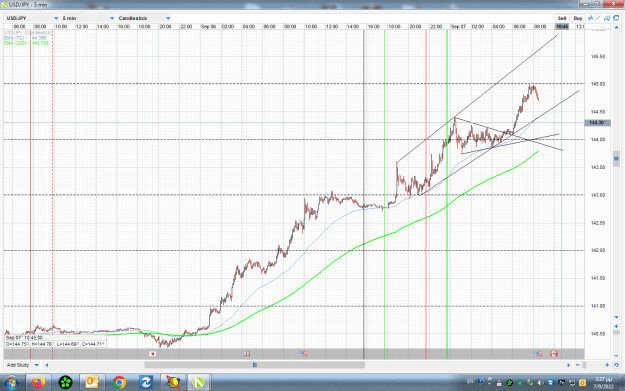Click the volume speaker tray icon
Screen dimensions: 625x391
pos(541,383)
